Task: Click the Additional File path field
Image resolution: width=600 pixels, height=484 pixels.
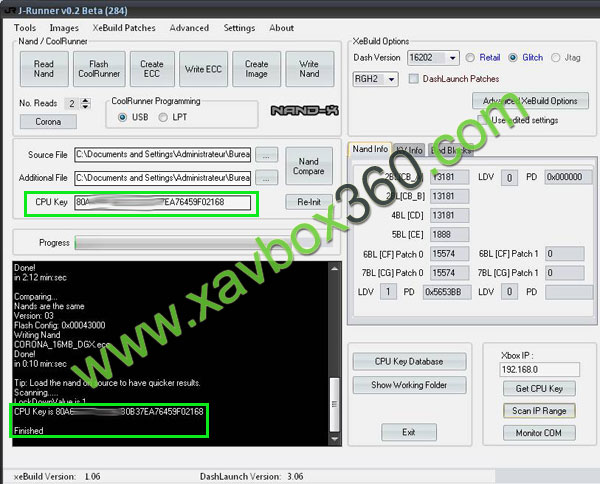Action: pos(163,178)
